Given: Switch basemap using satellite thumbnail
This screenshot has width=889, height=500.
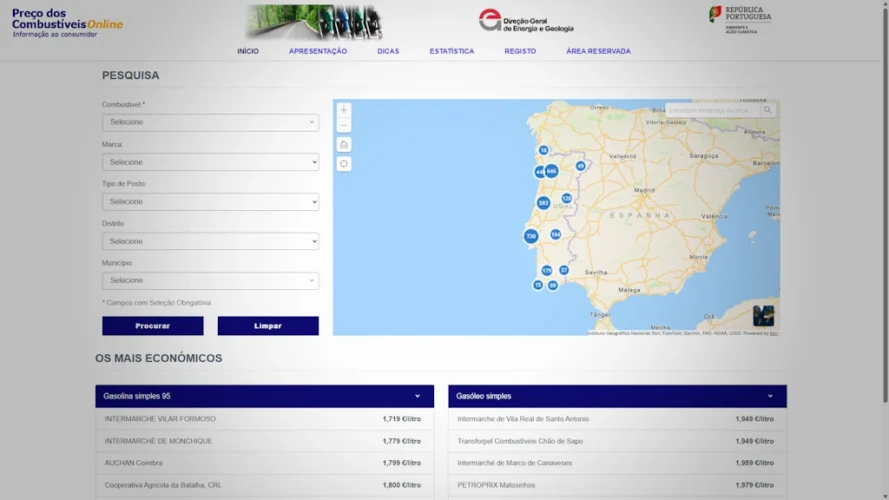Looking at the screenshot, I should [x=764, y=316].
